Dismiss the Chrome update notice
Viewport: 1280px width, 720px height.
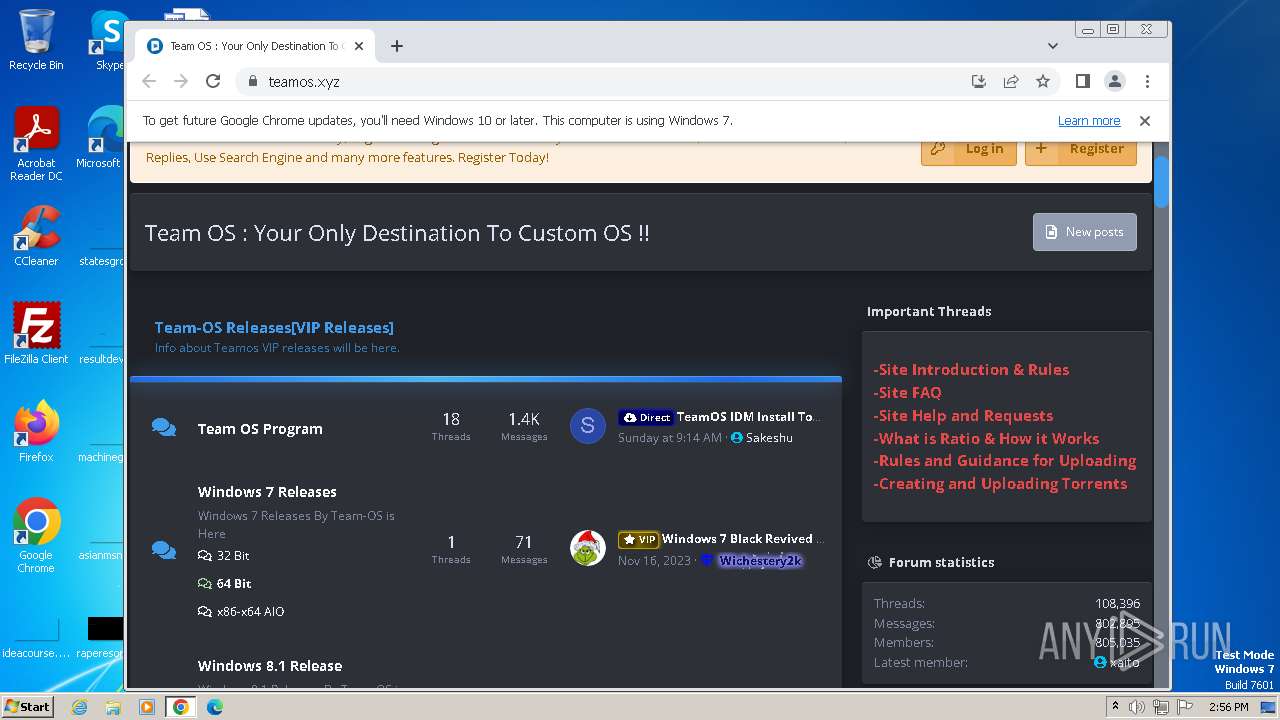tap(1145, 121)
